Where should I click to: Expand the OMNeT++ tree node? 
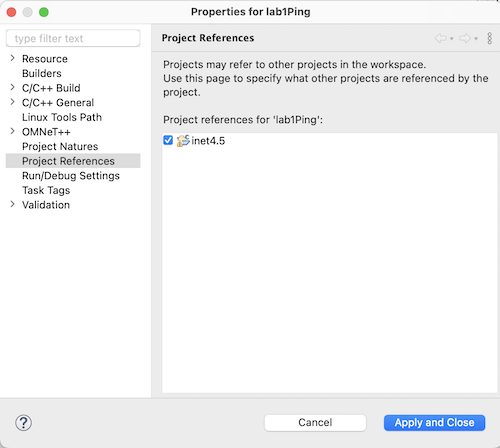[x=12, y=131]
